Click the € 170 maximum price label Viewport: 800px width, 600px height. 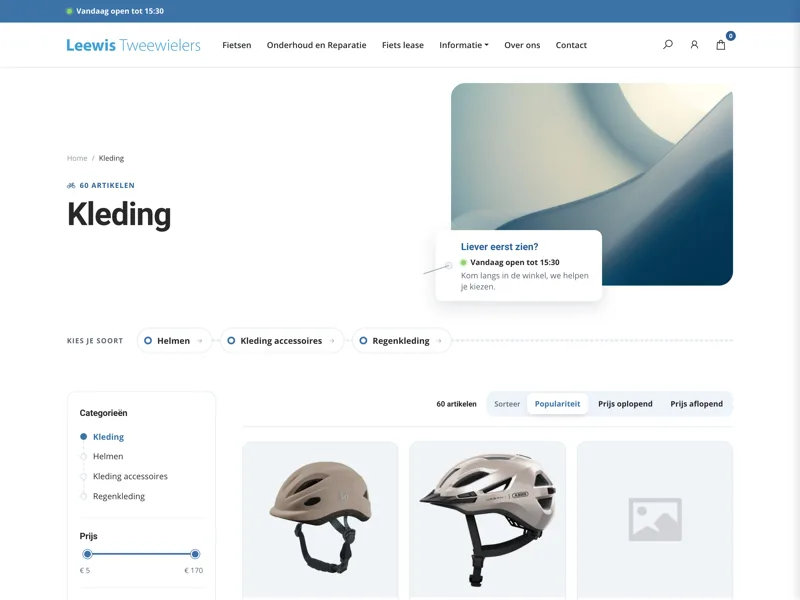point(193,570)
